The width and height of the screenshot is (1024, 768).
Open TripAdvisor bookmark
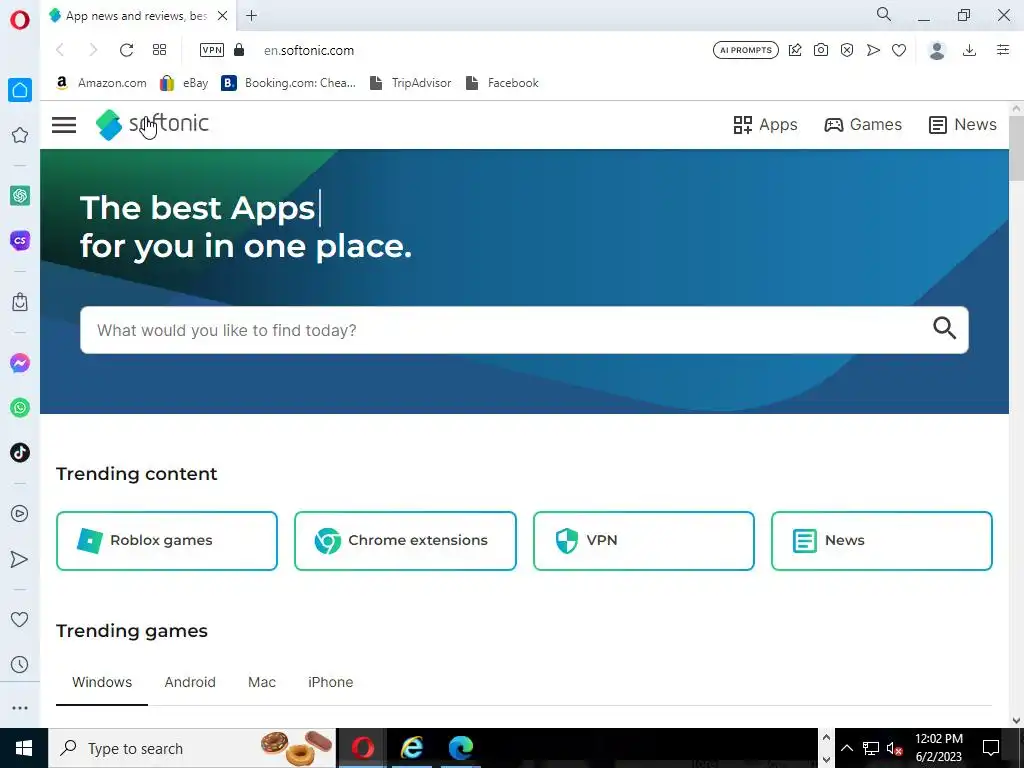coord(411,83)
